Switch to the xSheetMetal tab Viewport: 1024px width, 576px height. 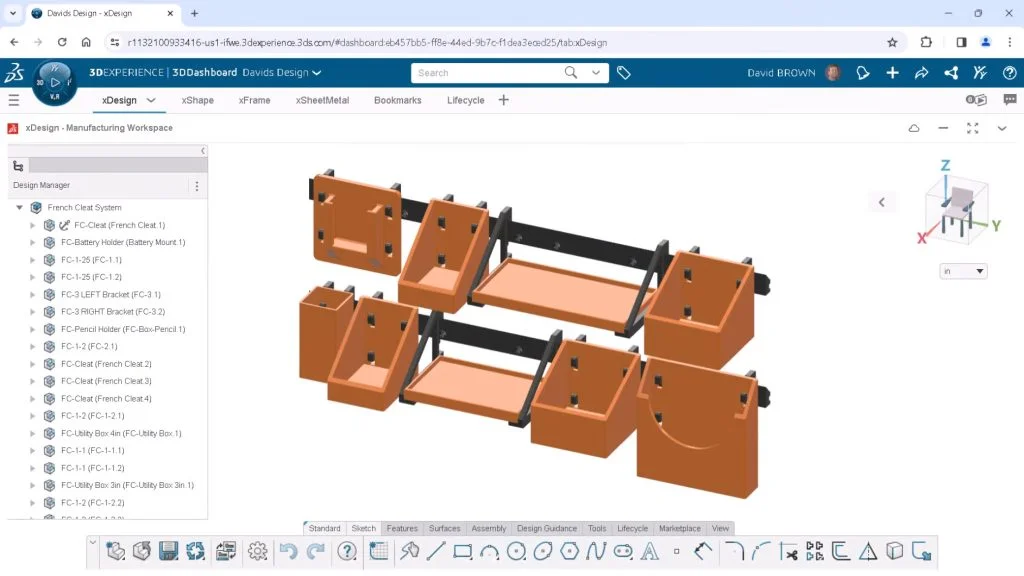tap(322, 100)
